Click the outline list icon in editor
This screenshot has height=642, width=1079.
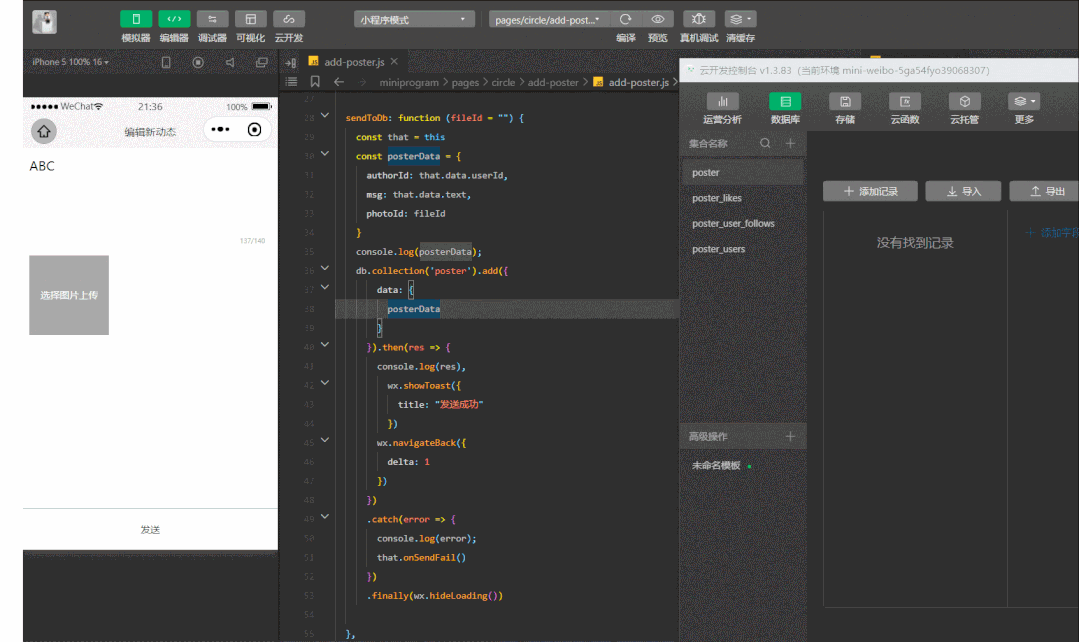pos(292,82)
